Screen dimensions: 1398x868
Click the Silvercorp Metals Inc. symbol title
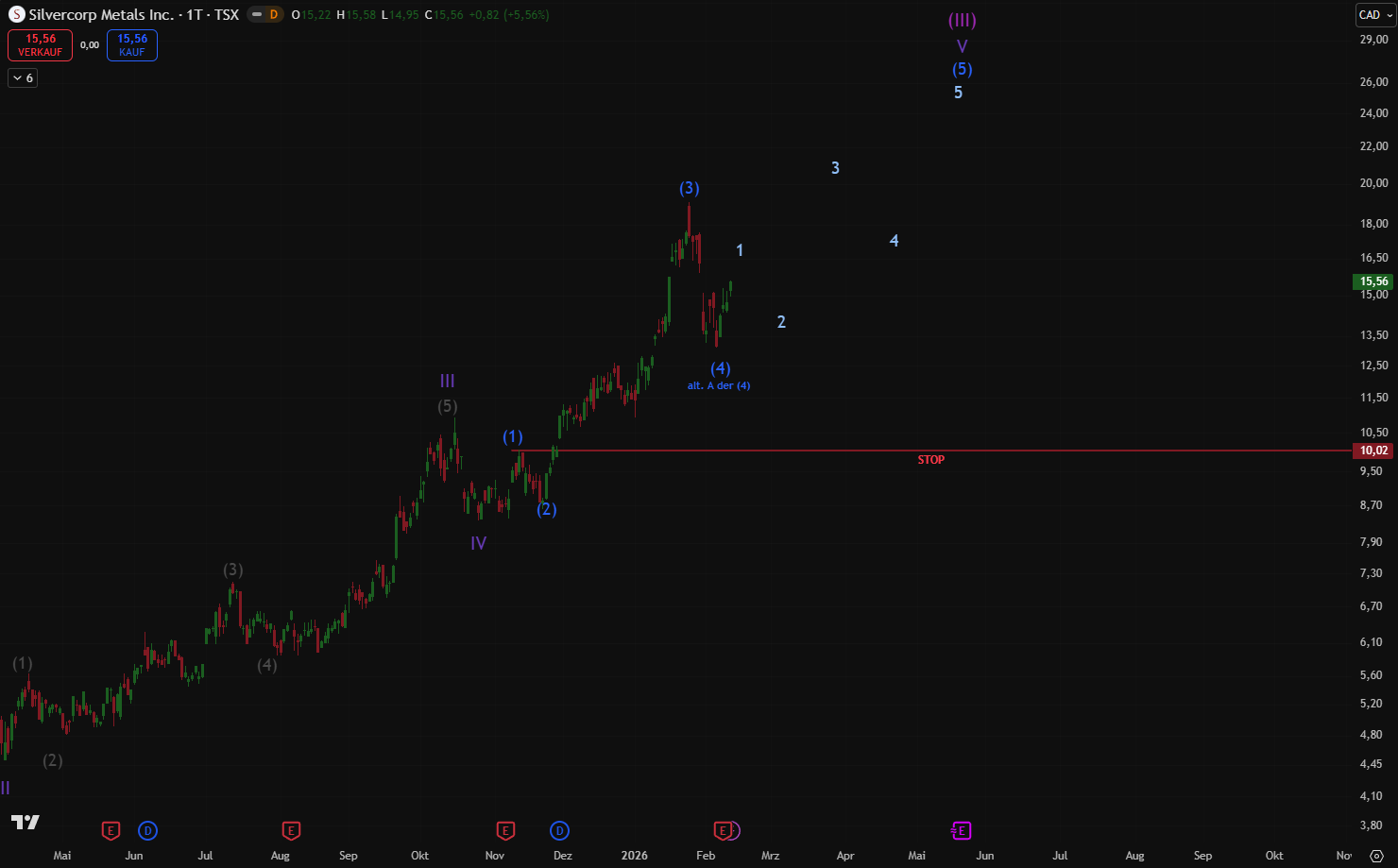tap(101, 14)
